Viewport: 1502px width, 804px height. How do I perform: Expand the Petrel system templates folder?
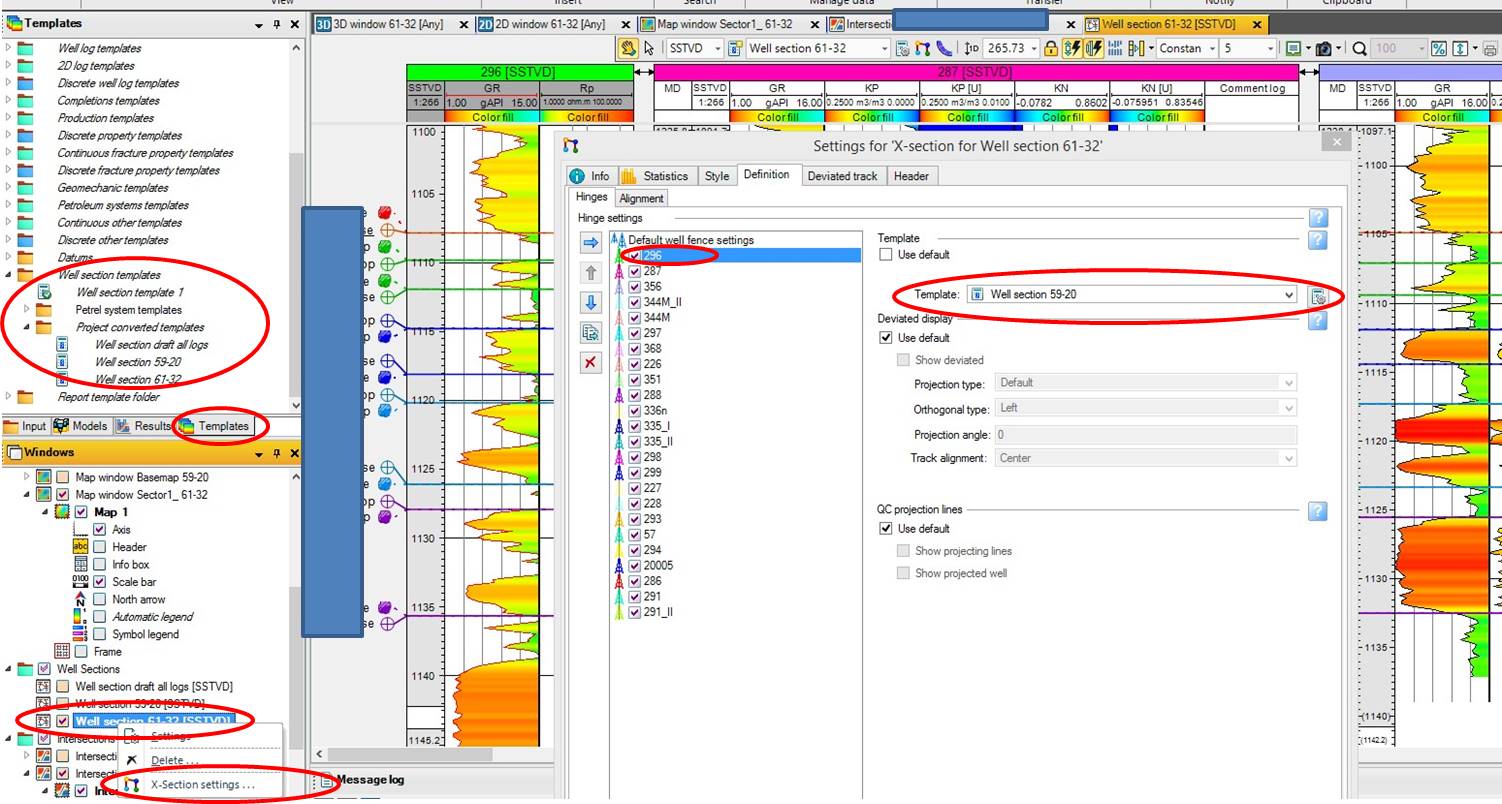[x=28, y=310]
